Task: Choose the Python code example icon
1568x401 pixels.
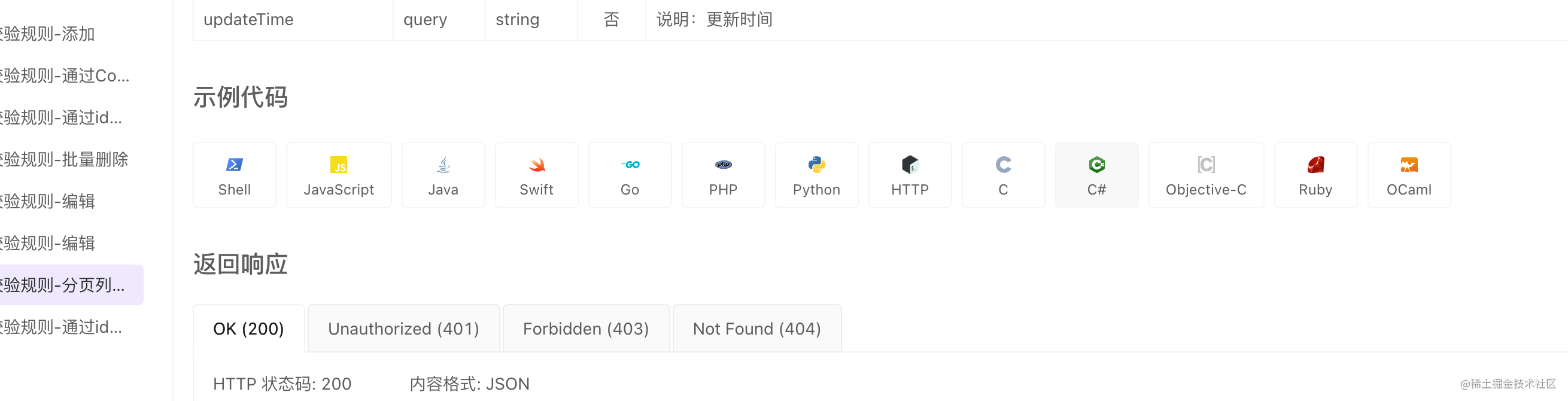Action: [x=816, y=165]
